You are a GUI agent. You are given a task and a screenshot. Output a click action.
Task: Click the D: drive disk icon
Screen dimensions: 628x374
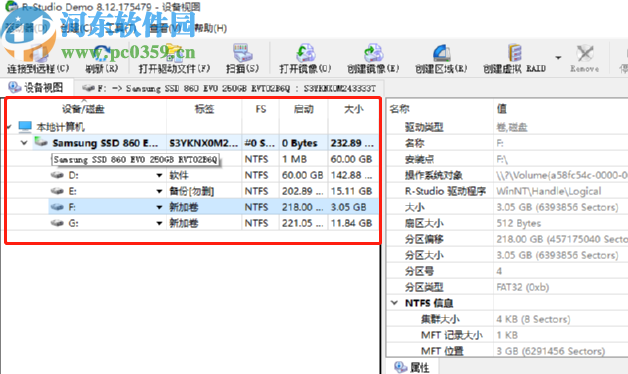click(57, 175)
